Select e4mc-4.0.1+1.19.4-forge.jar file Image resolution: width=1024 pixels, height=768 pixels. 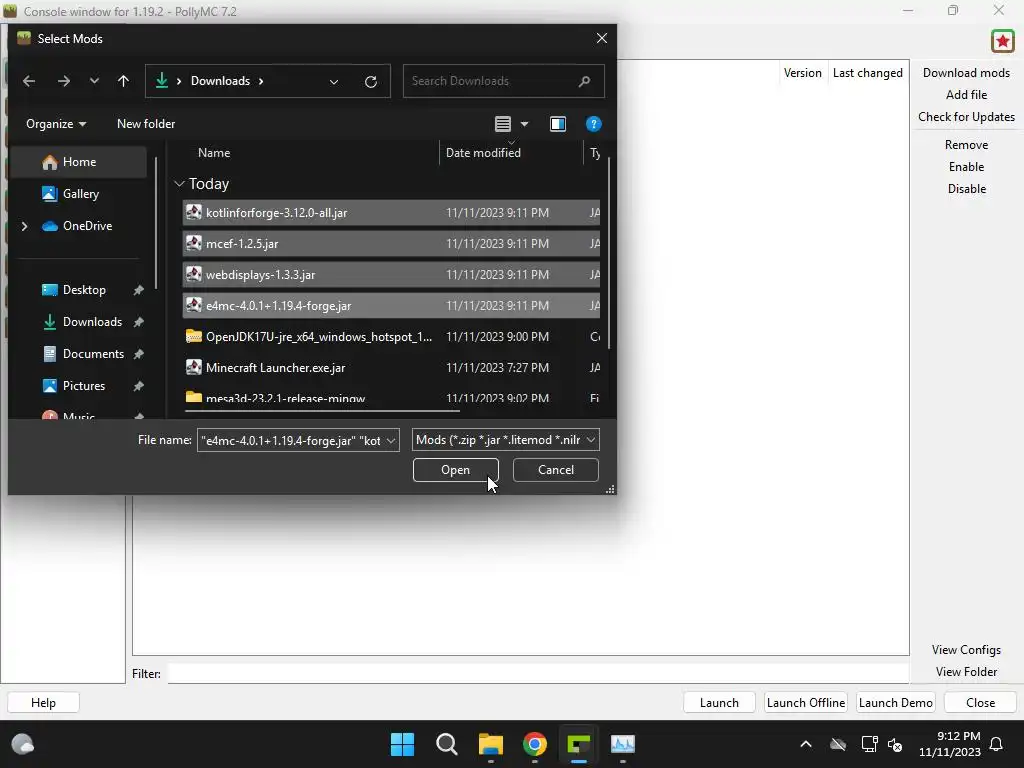[x=391, y=306]
